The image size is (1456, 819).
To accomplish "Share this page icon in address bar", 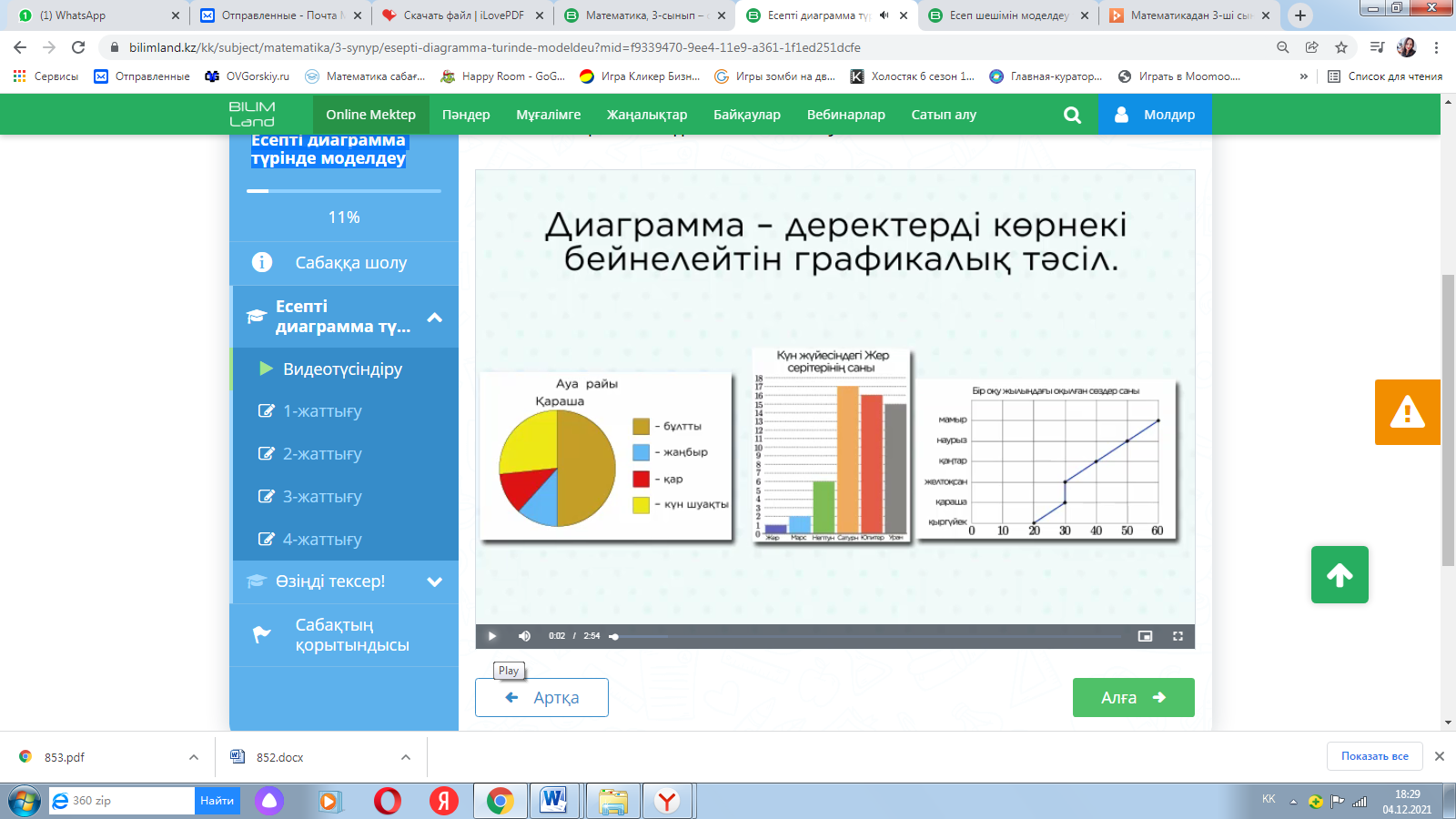I will click(1312, 47).
